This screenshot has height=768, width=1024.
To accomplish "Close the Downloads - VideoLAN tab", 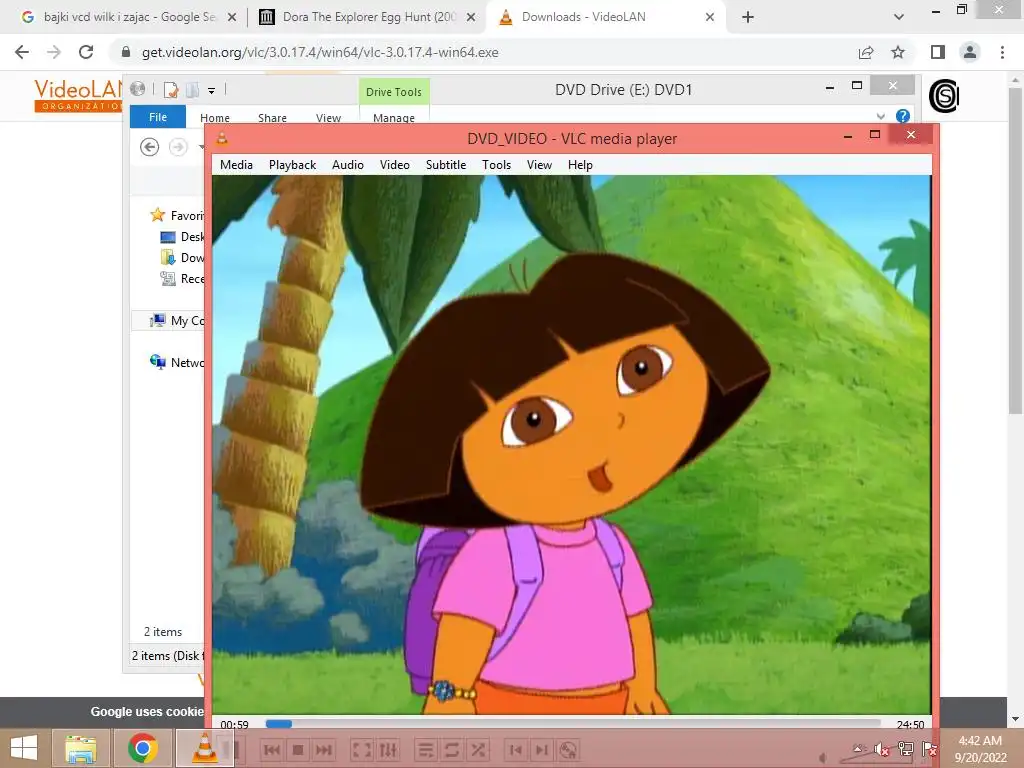I will point(710,18).
